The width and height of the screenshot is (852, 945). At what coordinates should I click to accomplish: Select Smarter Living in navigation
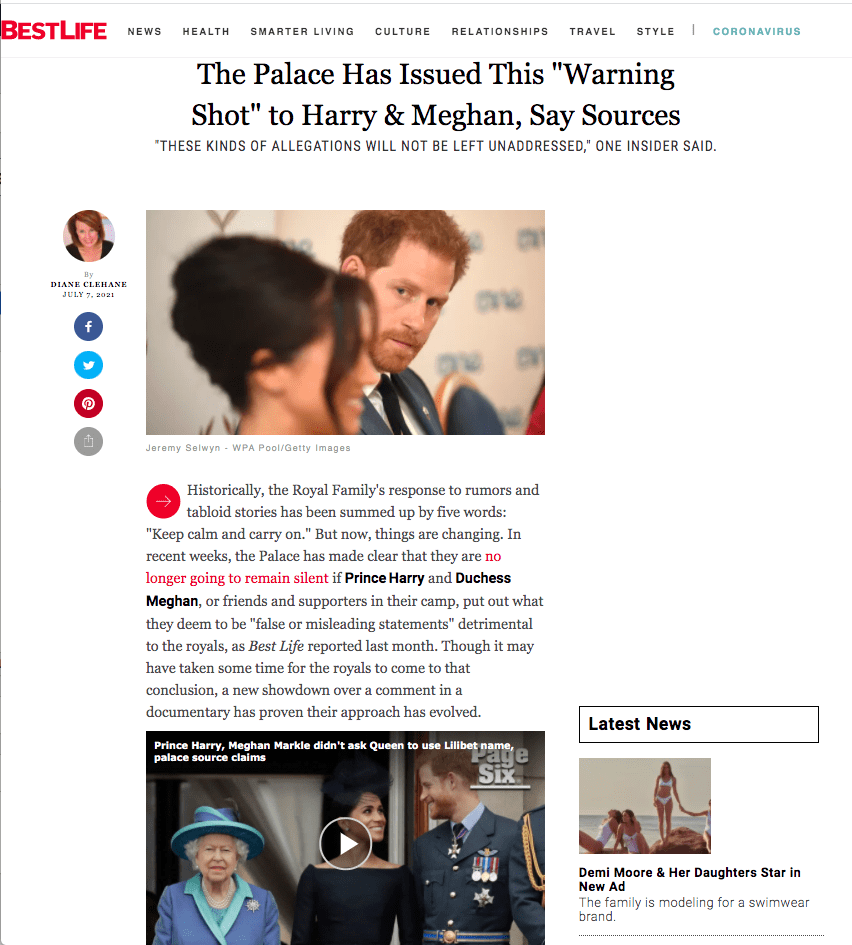pos(302,31)
